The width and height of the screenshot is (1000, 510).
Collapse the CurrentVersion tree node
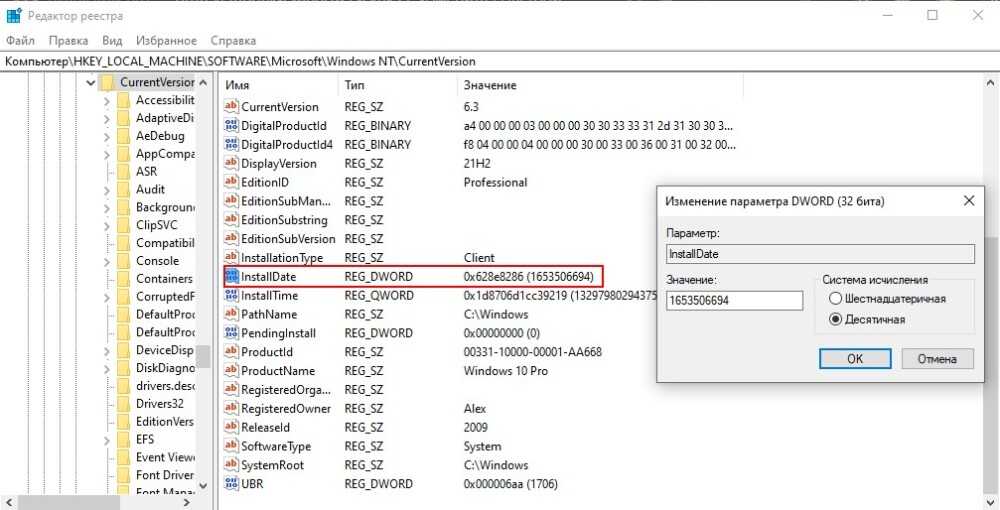(x=90, y=82)
